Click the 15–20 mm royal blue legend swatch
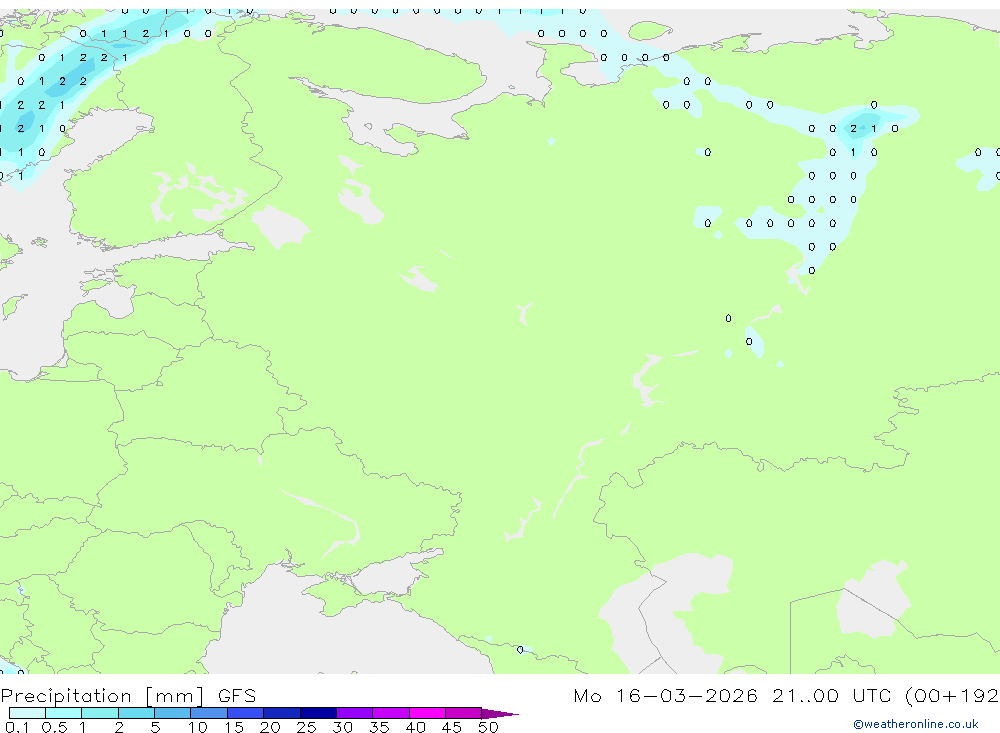The width and height of the screenshot is (1000, 733). [x=246, y=713]
